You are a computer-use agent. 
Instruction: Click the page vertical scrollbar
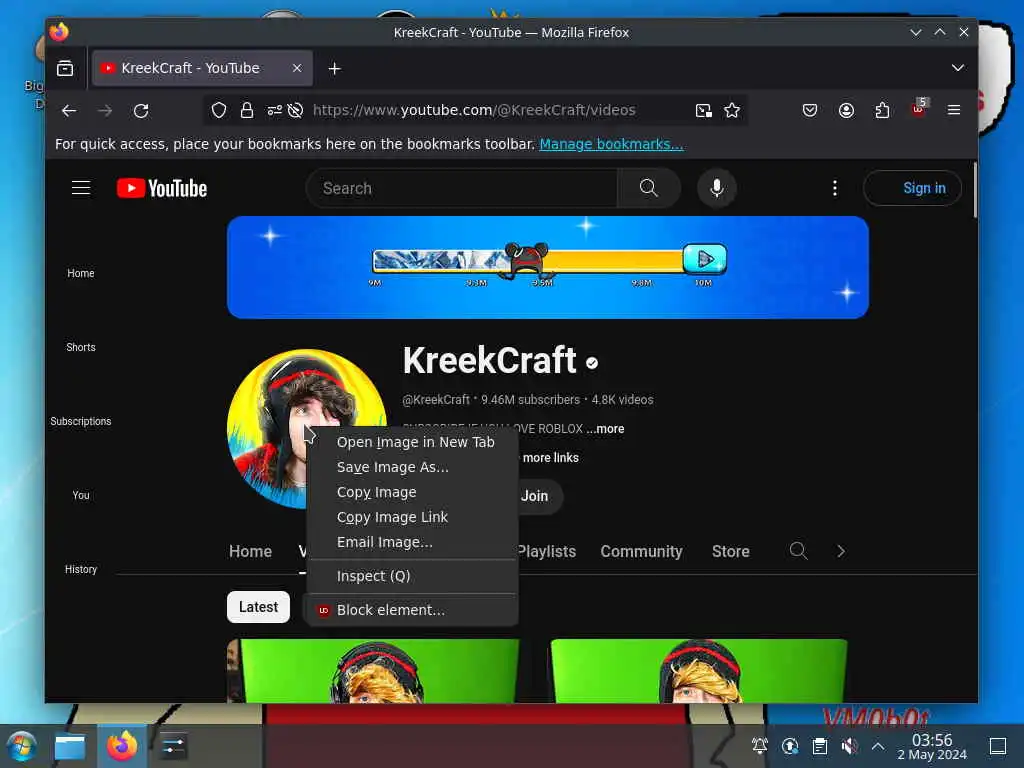click(x=974, y=191)
